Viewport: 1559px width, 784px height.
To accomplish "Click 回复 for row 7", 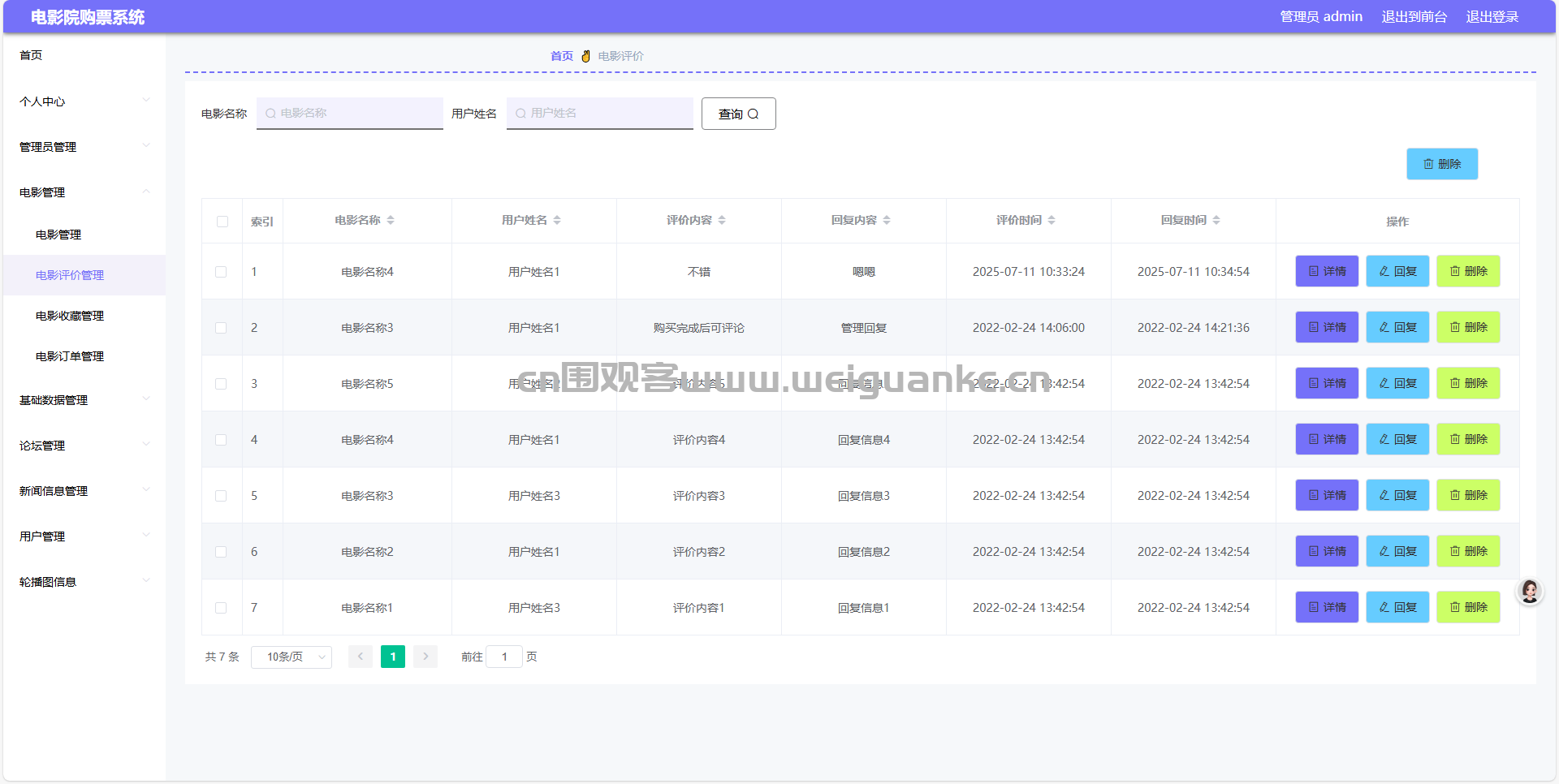I will (1397, 607).
